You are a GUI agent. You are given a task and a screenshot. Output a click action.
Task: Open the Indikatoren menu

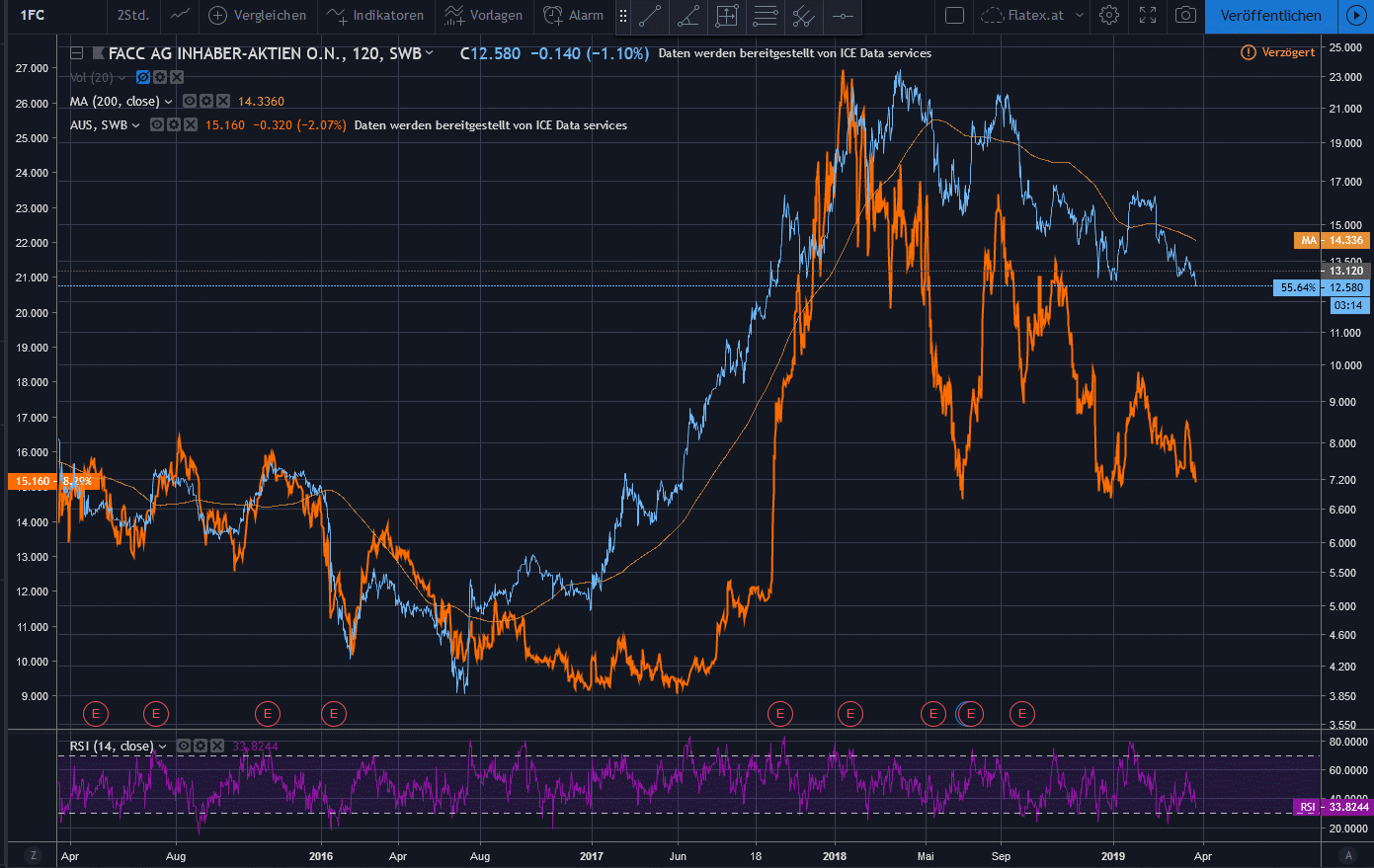[375, 15]
